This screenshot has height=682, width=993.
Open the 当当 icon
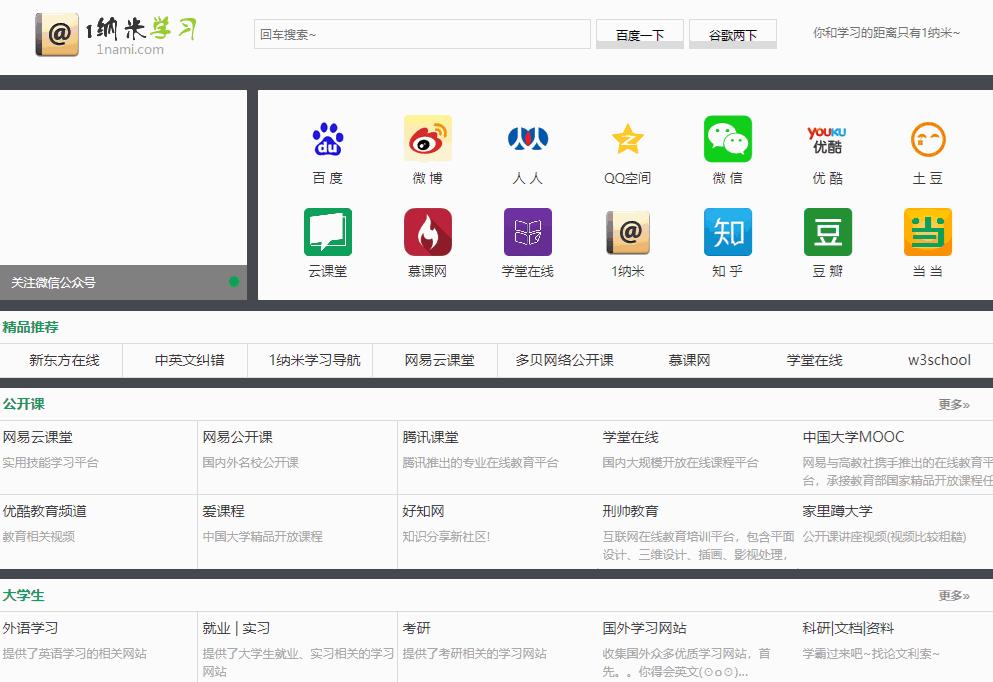(x=926, y=232)
